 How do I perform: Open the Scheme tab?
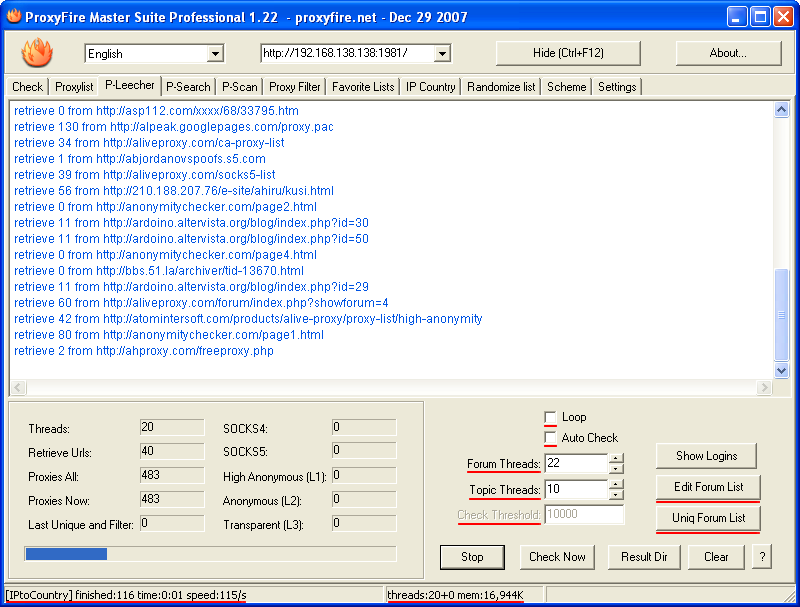(566, 87)
